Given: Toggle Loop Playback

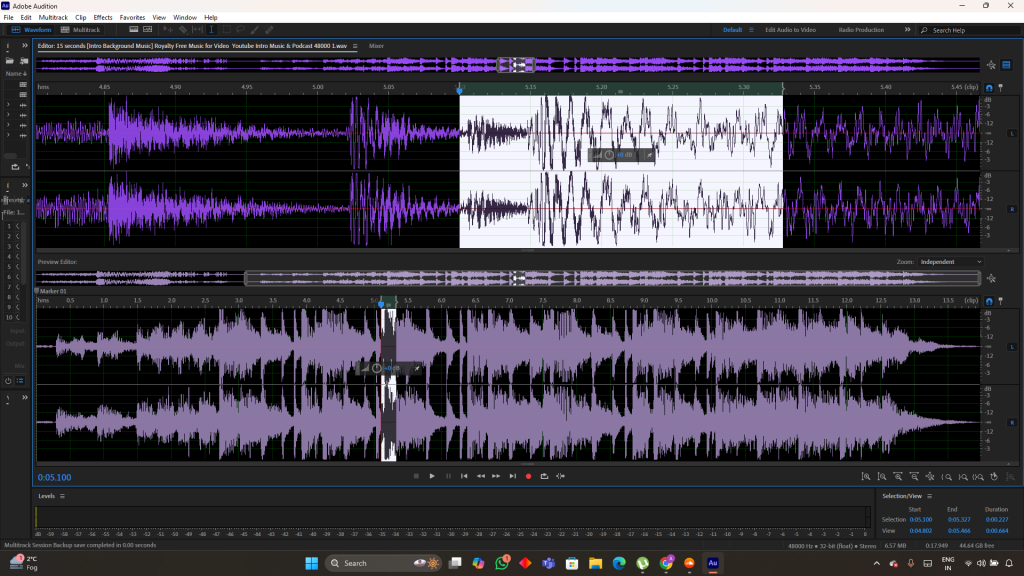Looking at the screenshot, I should pos(544,476).
